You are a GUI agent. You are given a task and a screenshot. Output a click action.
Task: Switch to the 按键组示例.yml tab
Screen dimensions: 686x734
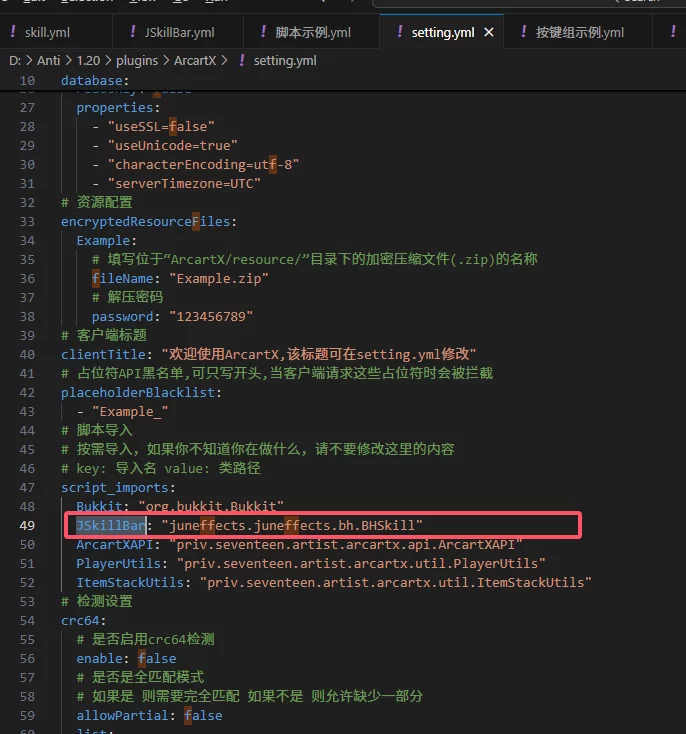click(579, 32)
